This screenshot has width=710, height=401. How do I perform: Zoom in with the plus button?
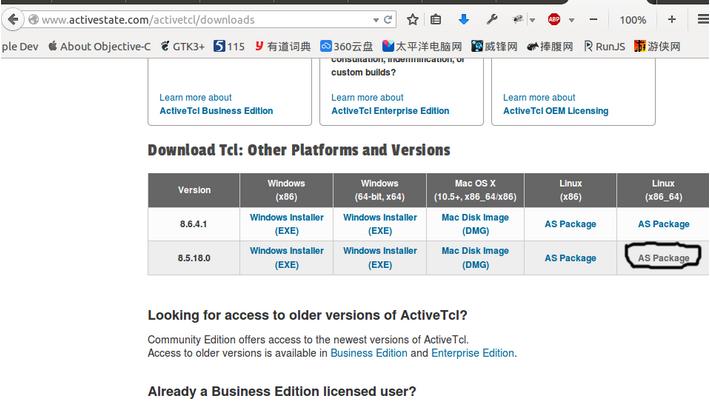pos(672,19)
